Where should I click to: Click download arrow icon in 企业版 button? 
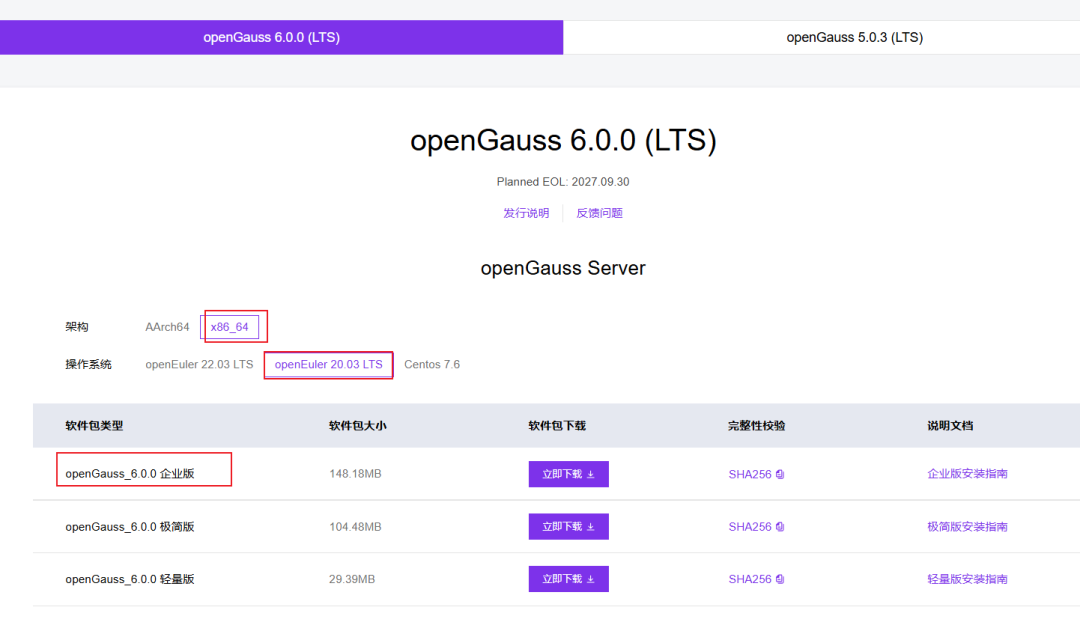point(590,474)
